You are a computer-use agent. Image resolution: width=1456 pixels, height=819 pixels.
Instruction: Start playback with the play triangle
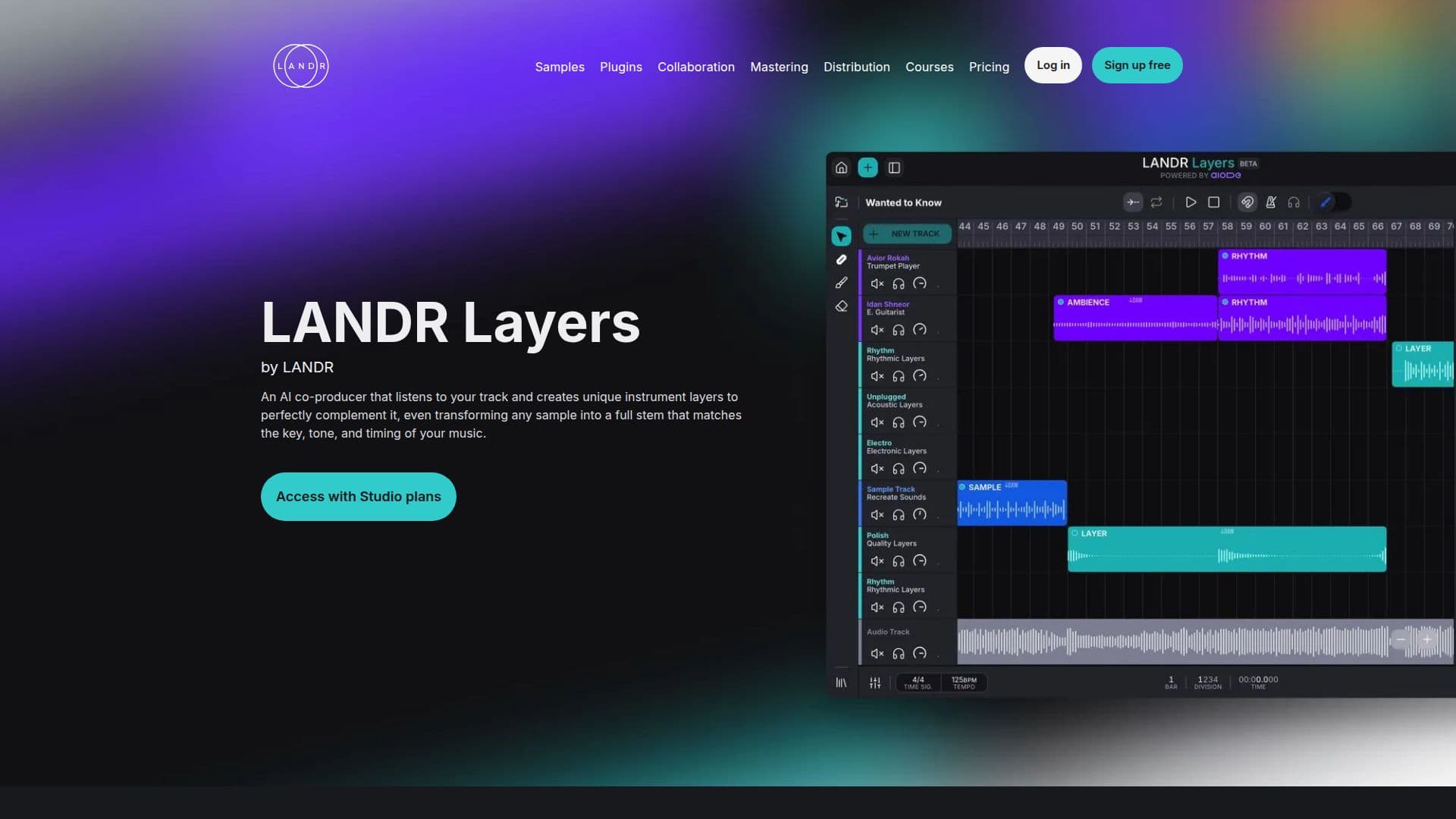click(x=1191, y=202)
